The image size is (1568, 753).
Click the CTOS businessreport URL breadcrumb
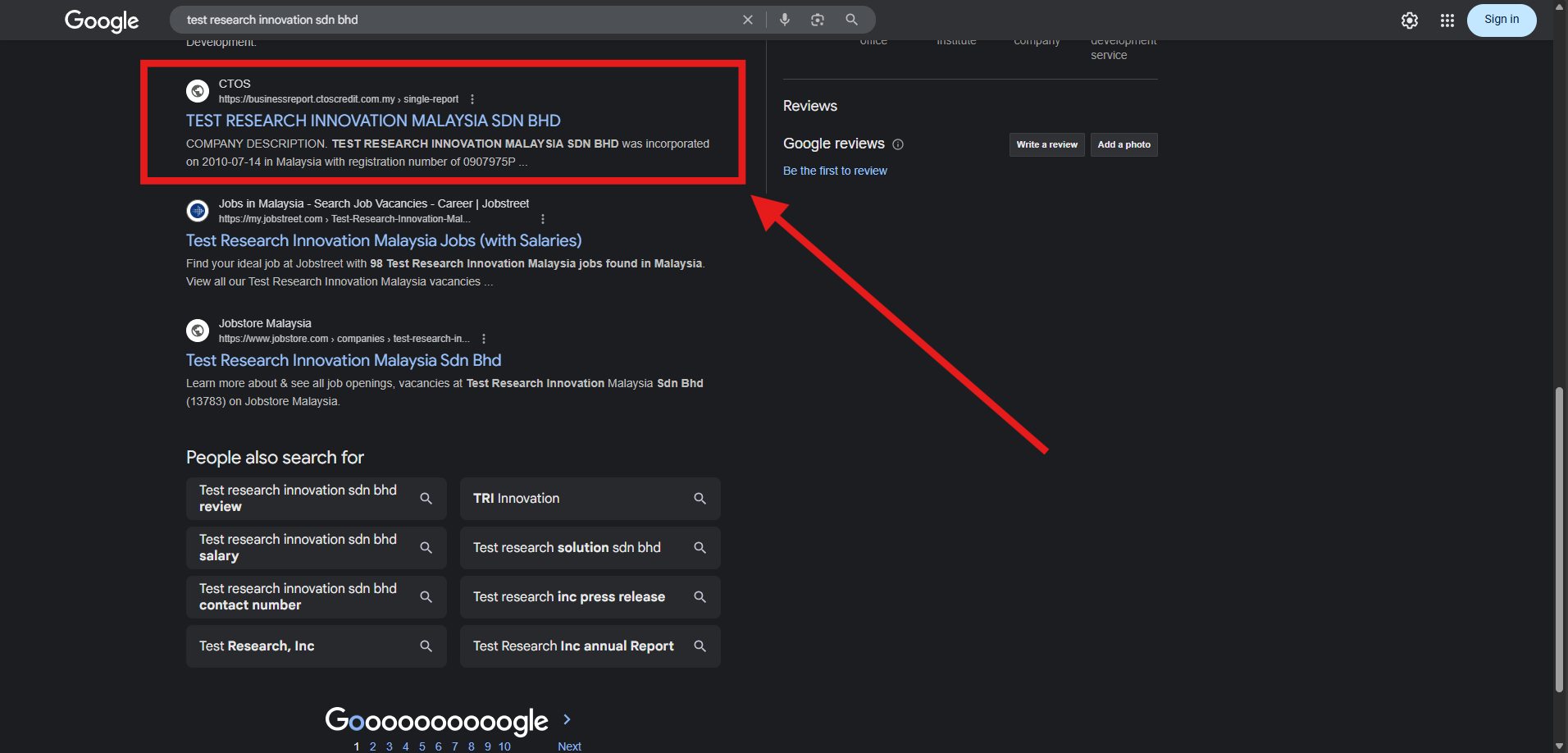point(339,99)
